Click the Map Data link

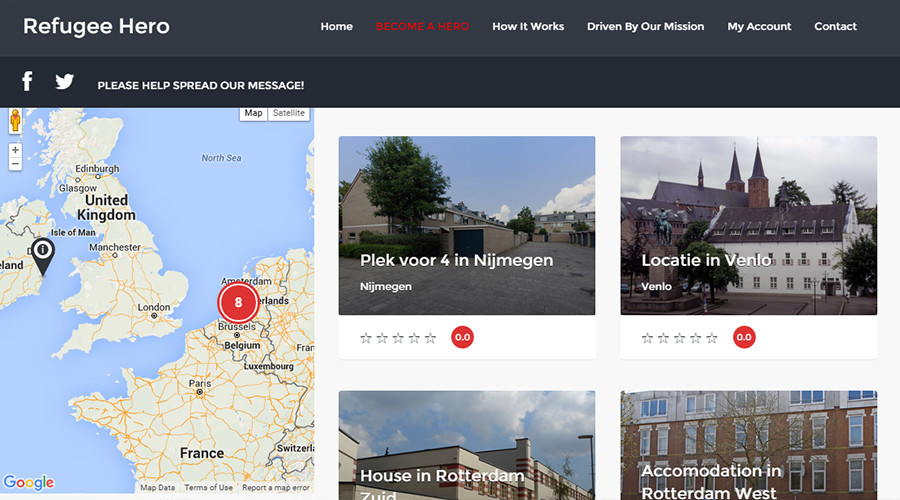click(x=157, y=487)
